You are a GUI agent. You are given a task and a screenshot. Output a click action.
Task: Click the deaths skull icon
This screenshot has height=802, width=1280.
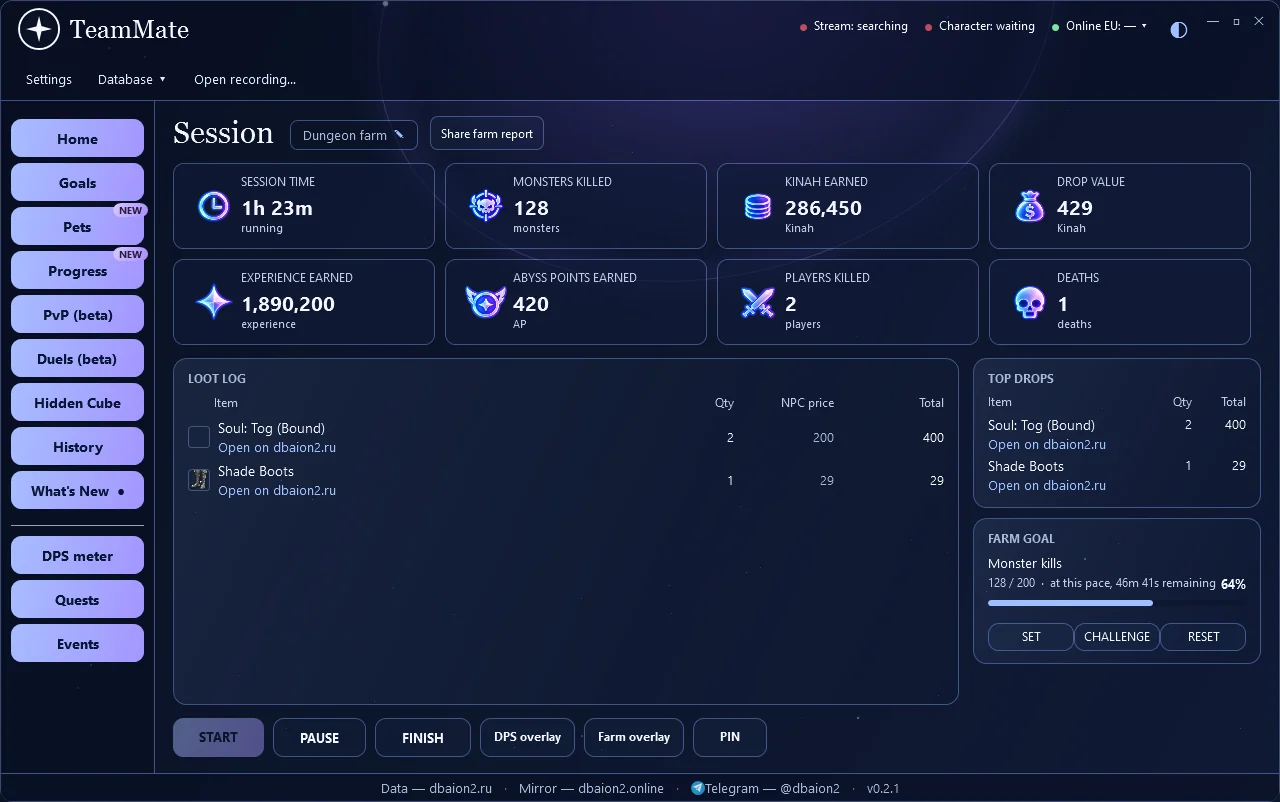click(1029, 302)
